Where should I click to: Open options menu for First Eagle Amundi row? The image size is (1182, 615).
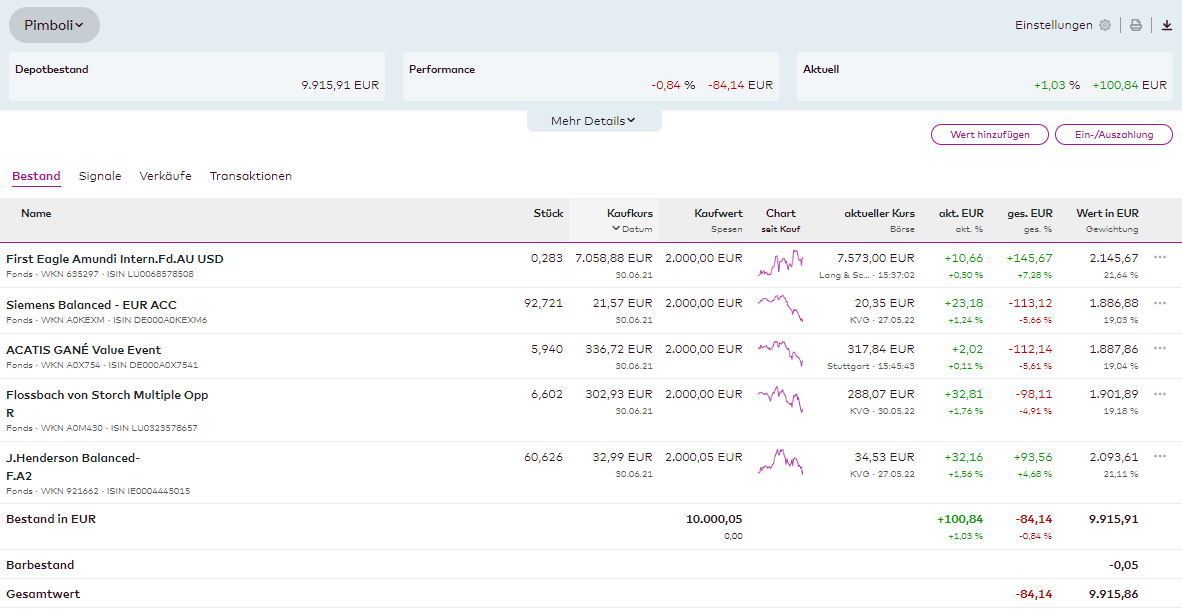1160,257
